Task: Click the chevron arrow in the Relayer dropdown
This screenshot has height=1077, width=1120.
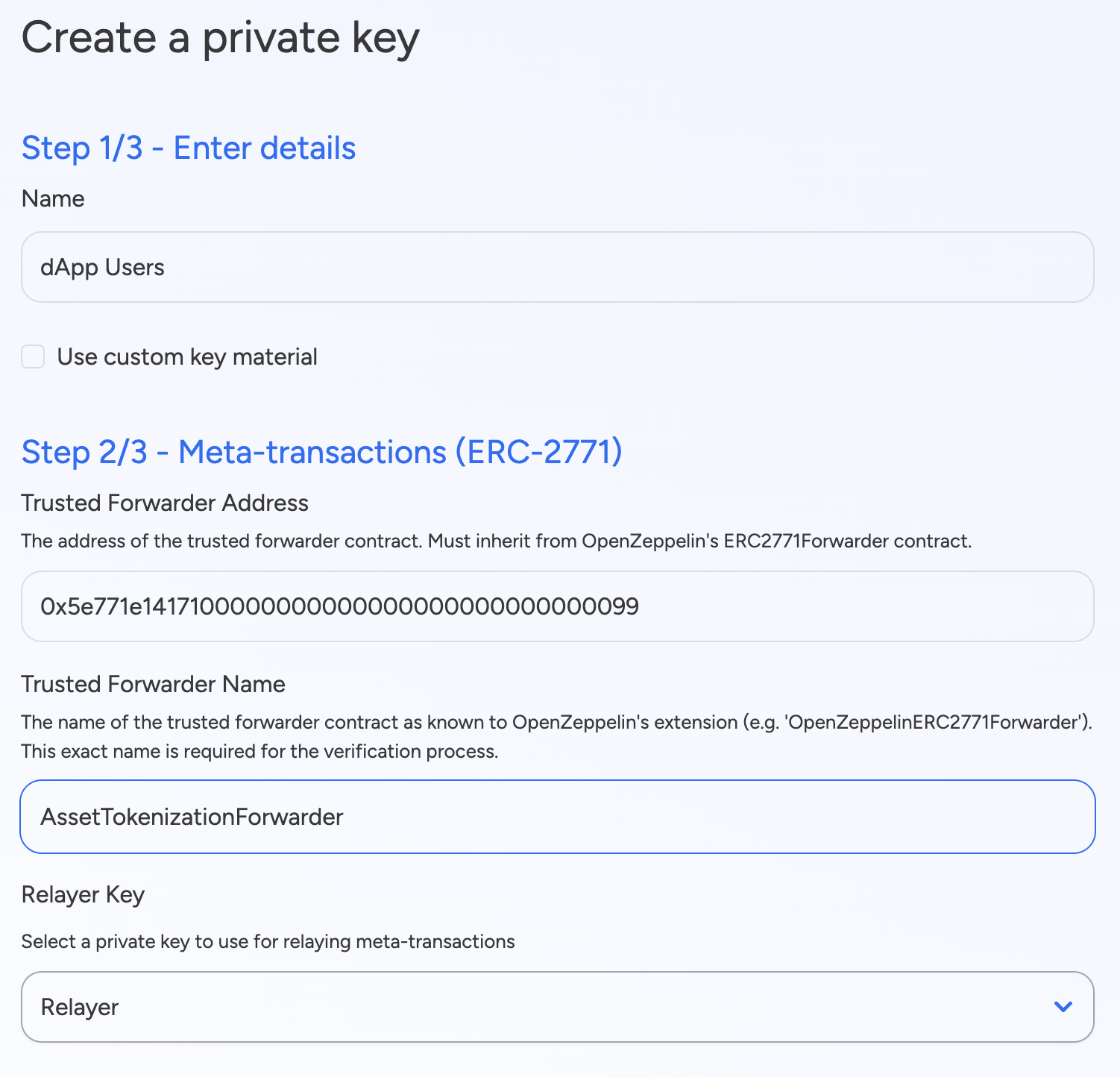Action: click(x=1063, y=1007)
